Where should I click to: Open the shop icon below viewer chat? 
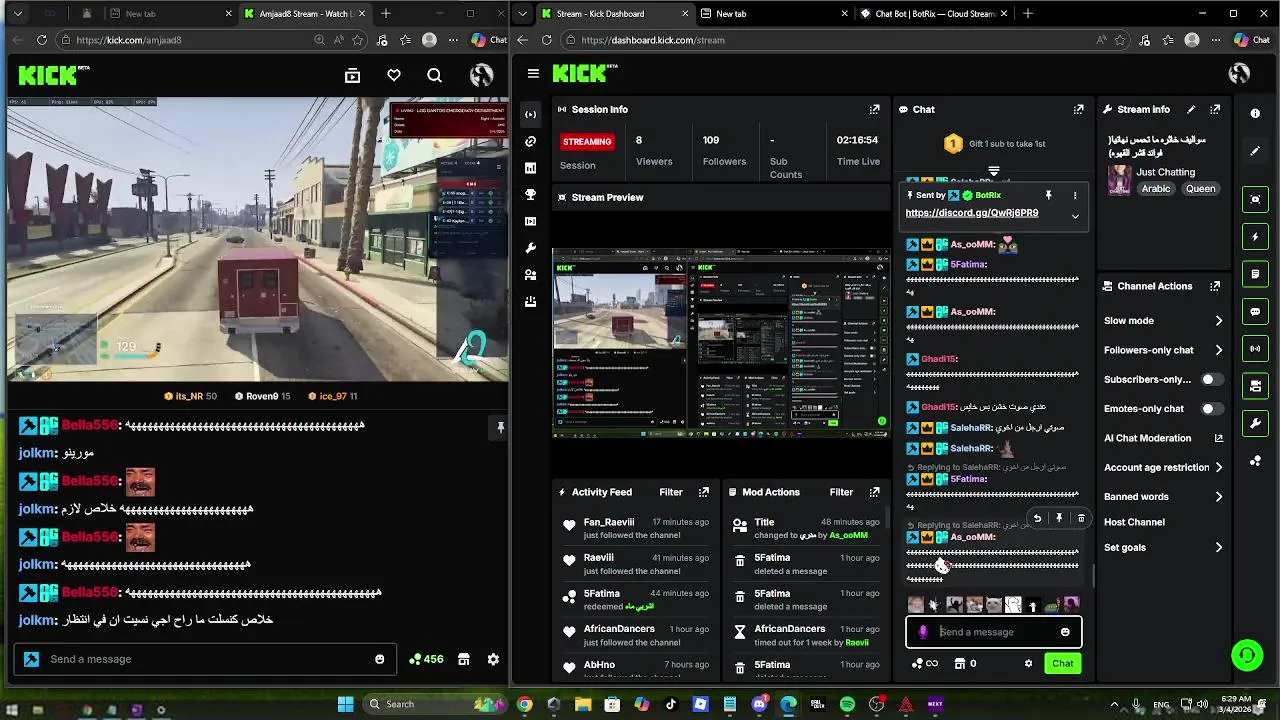464,659
